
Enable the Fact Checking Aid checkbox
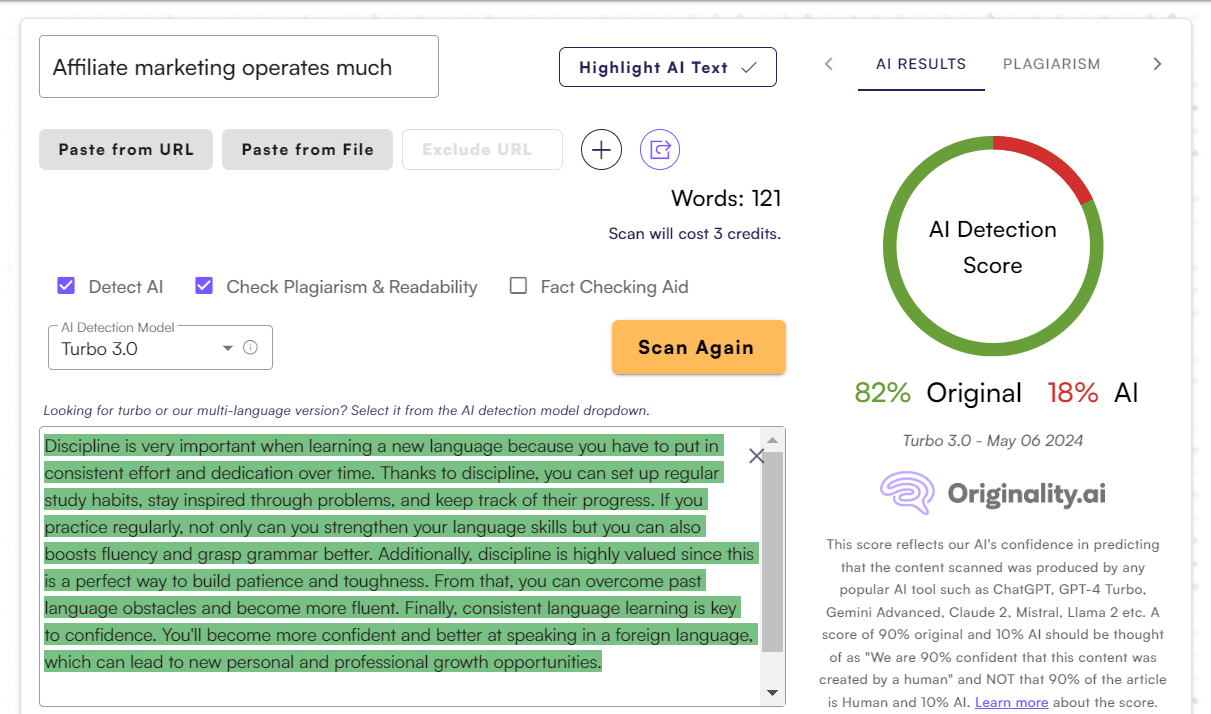point(518,286)
